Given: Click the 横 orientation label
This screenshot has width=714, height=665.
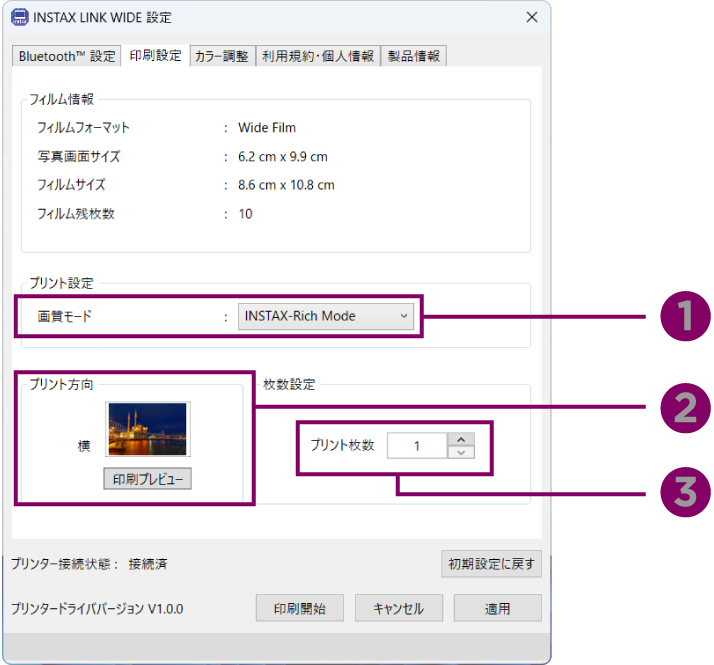Looking at the screenshot, I should [84, 445].
